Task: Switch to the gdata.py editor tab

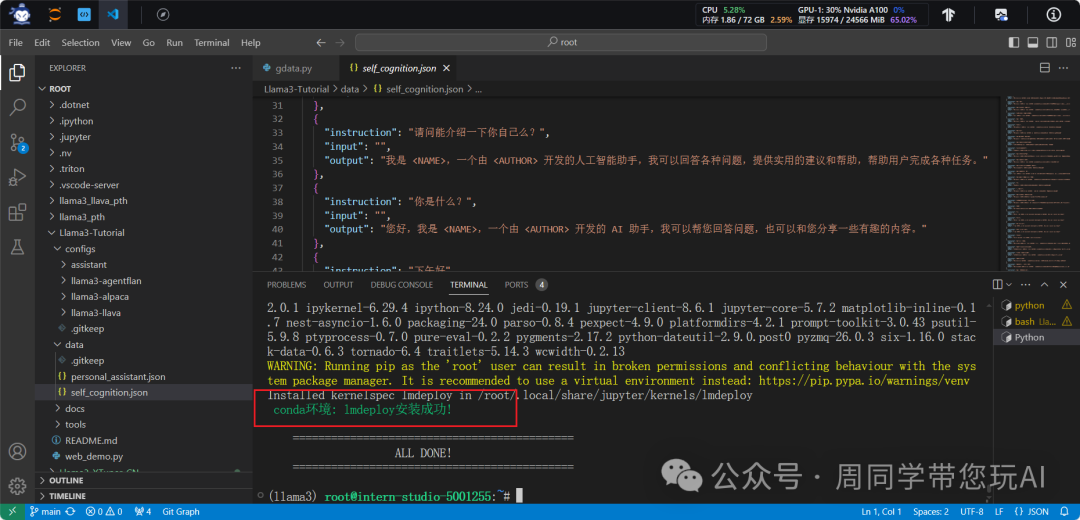Action: click(295, 69)
